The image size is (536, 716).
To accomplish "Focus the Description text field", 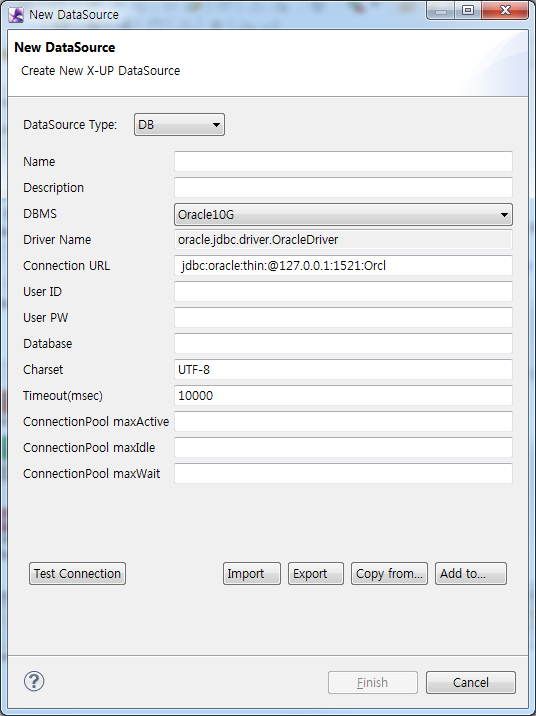I will pos(343,188).
